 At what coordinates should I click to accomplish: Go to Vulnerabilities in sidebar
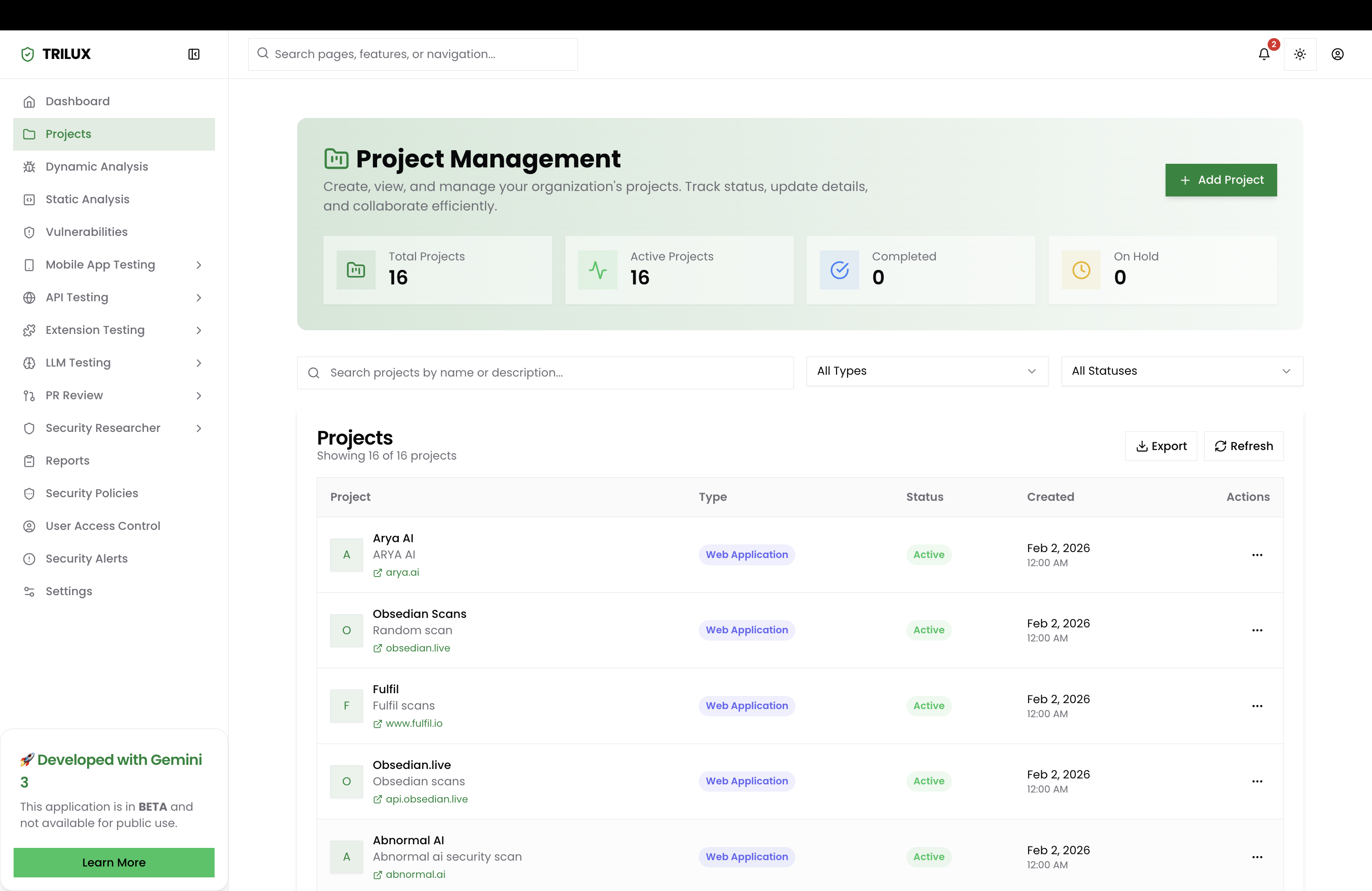87,232
